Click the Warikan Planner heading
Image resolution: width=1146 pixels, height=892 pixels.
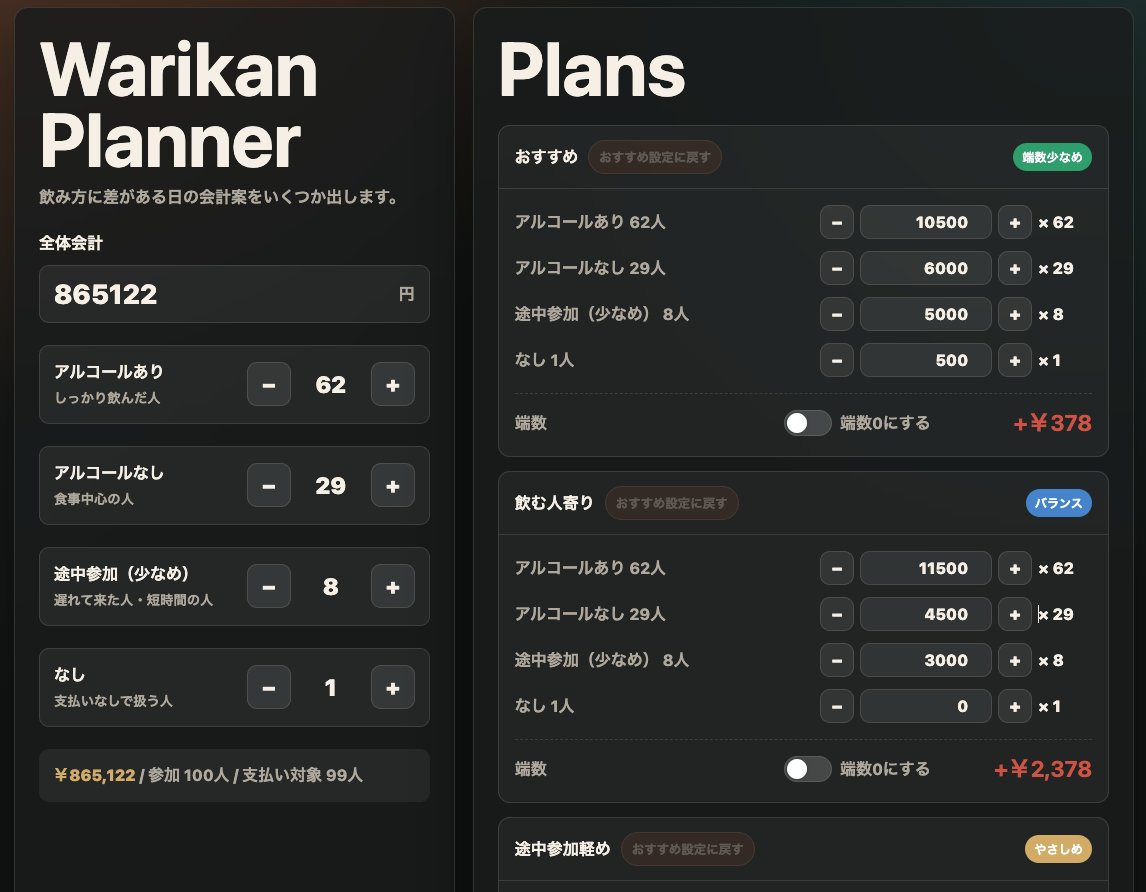click(x=179, y=105)
